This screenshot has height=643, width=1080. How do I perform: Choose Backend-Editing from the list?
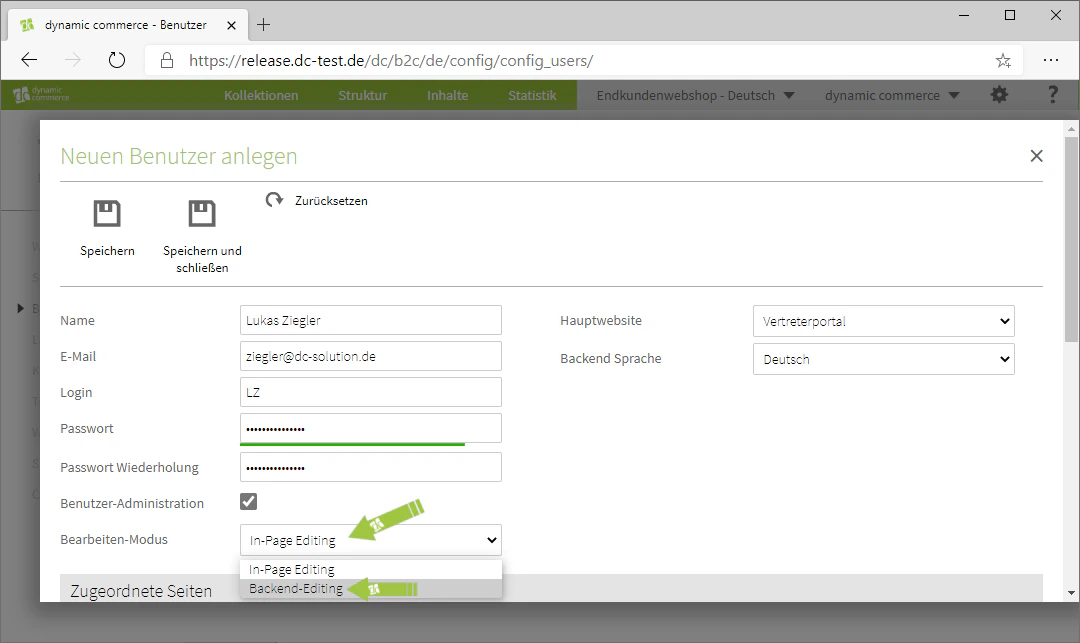click(371, 589)
